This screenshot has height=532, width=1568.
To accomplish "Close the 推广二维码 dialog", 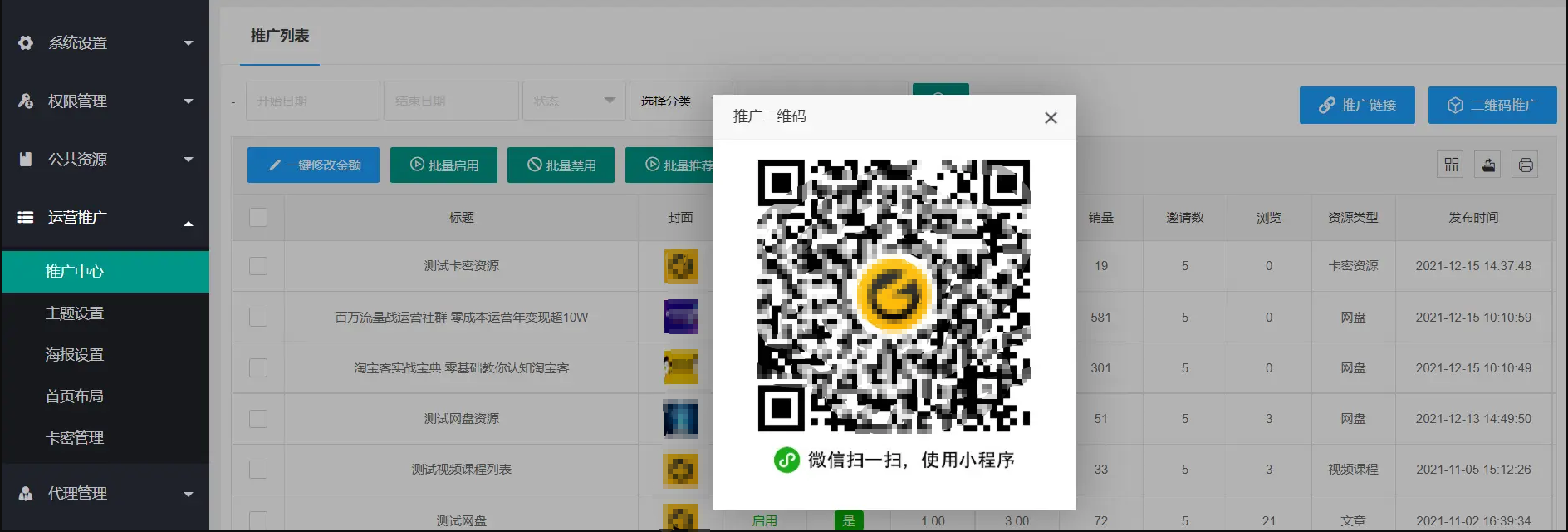I will coord(1051,118).
